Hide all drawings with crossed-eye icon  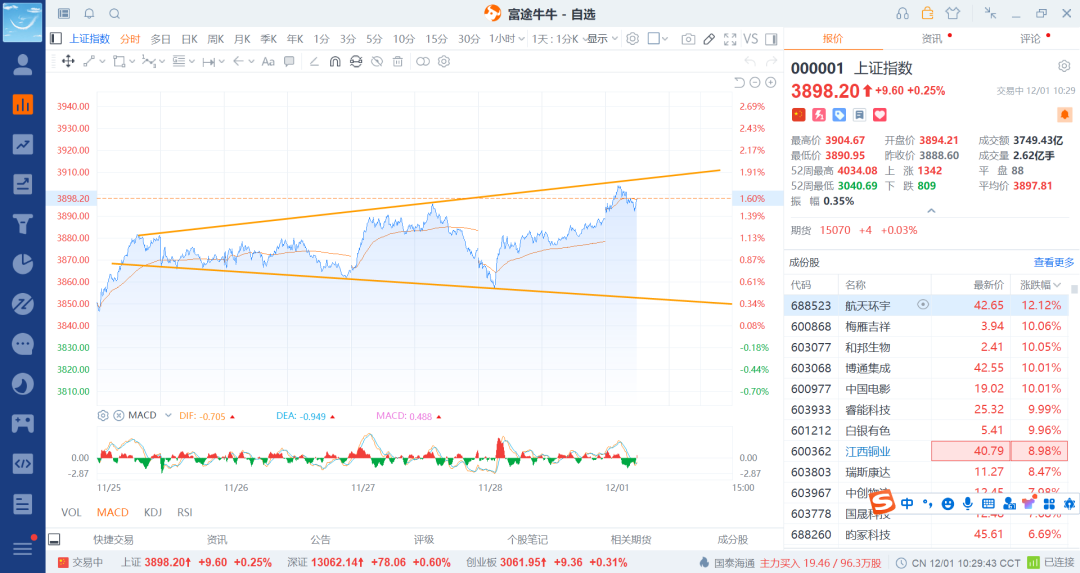point(377,61)
